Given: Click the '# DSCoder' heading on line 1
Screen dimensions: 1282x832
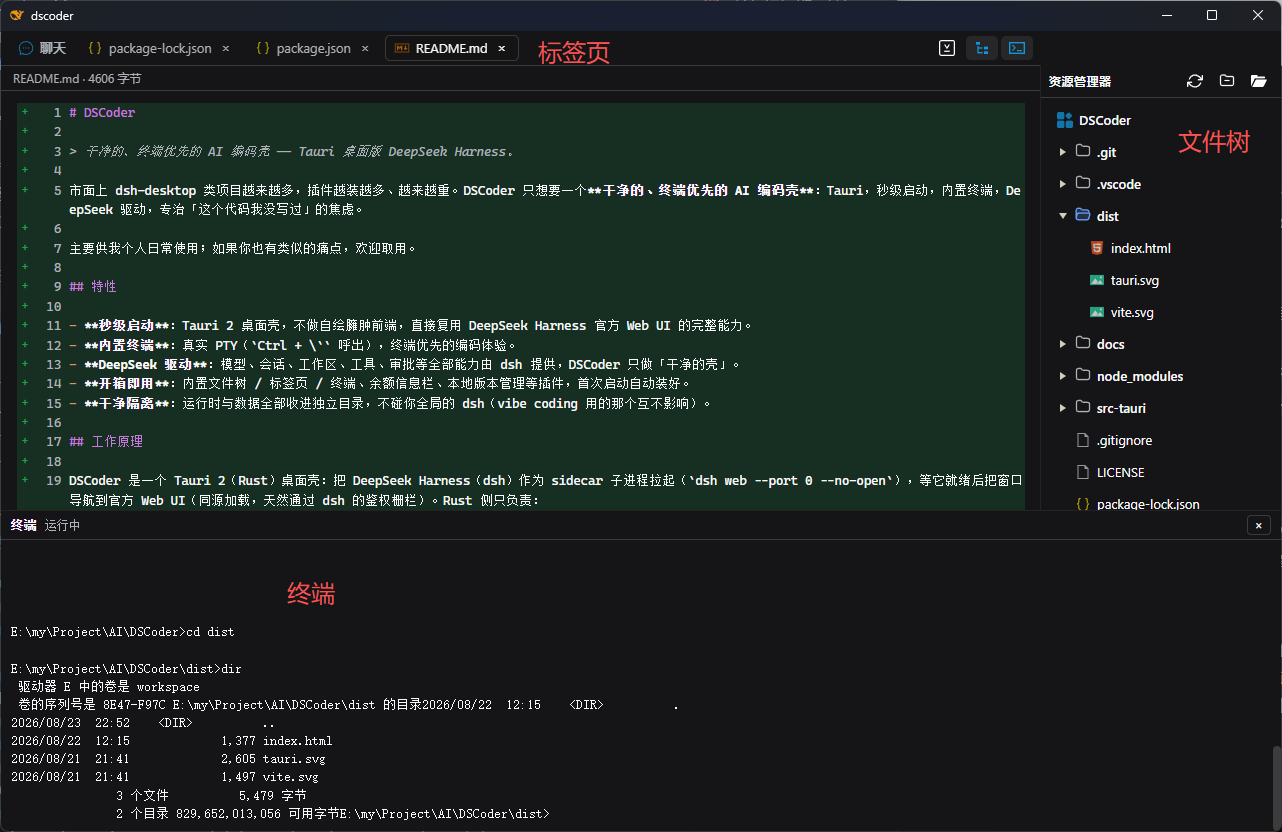Looking at the screenshot, I should (102, 113).
